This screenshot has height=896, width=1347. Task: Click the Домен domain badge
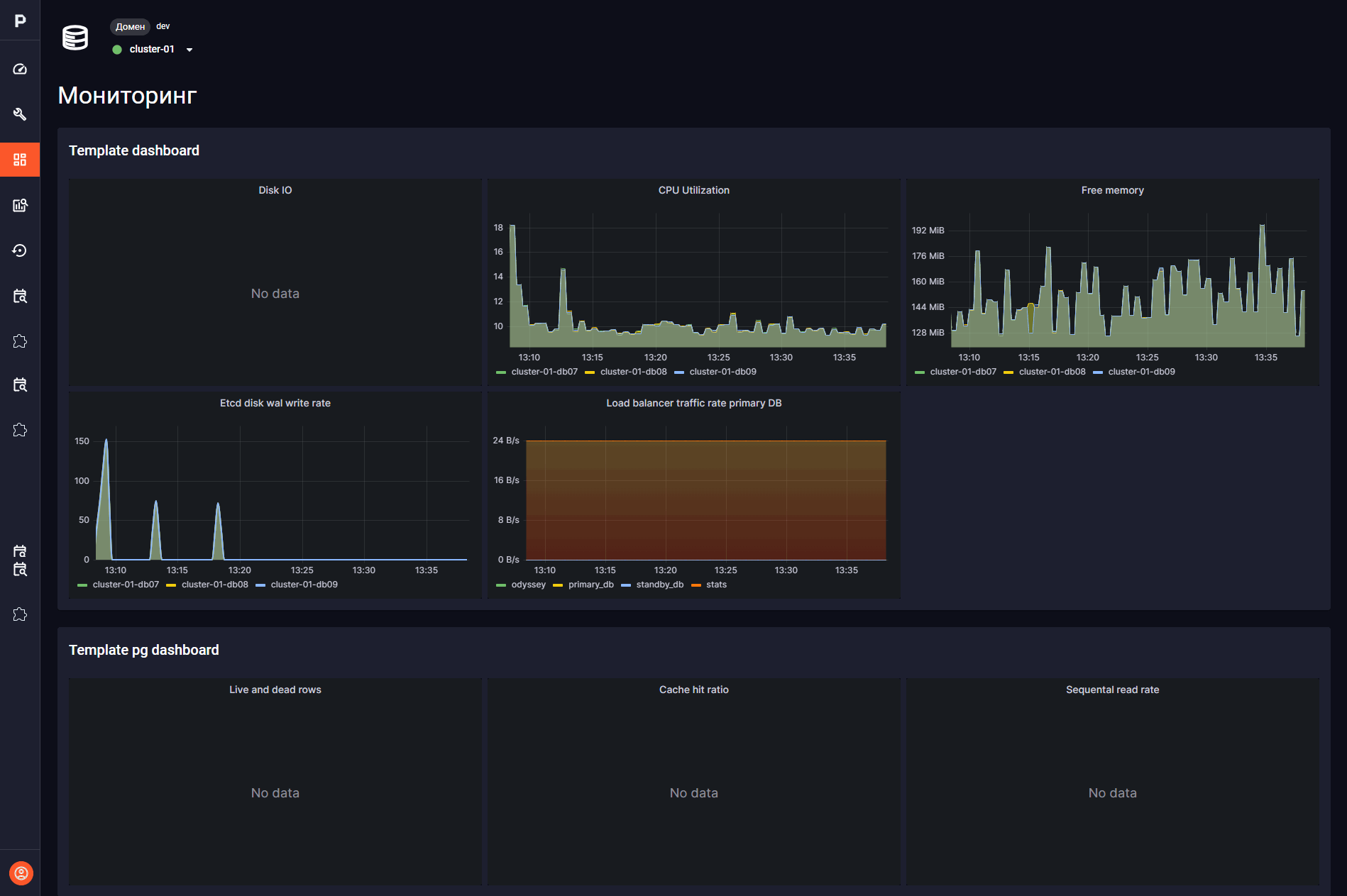130,27
